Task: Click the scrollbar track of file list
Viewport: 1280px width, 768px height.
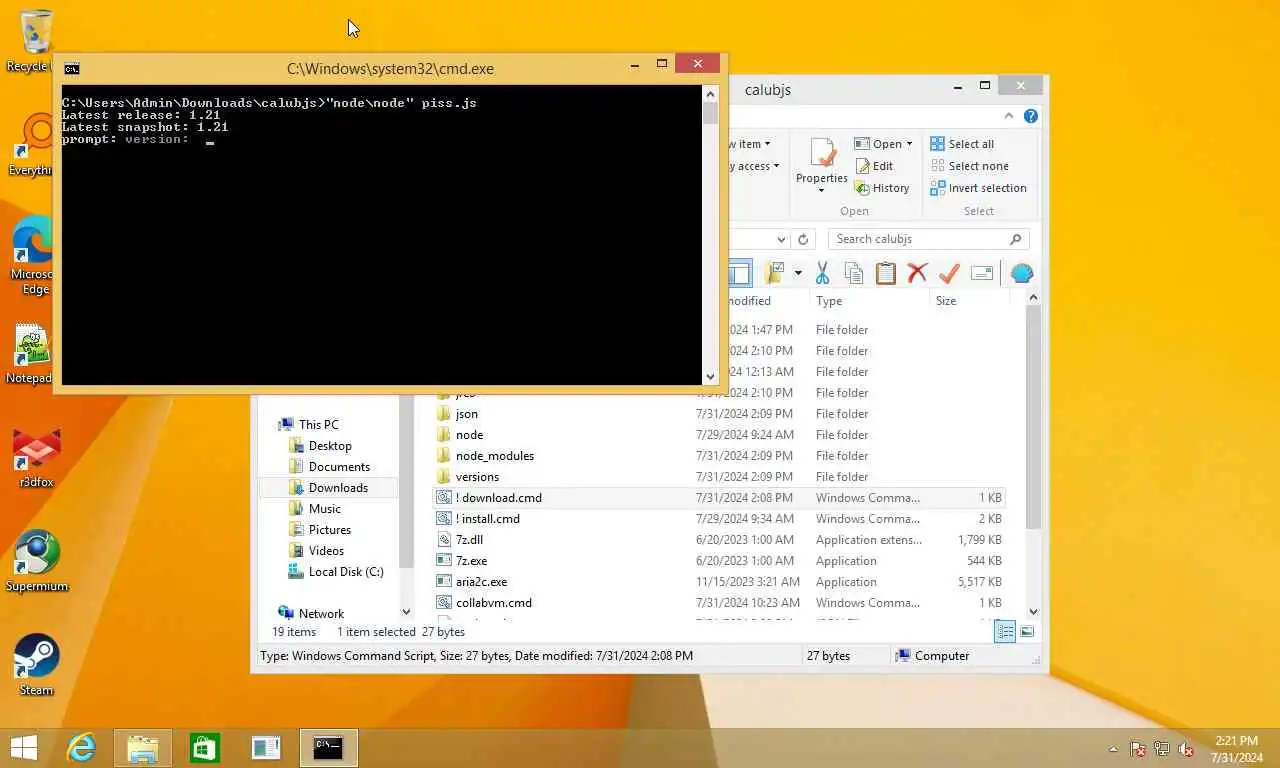Action: (x=1033, y=565)
